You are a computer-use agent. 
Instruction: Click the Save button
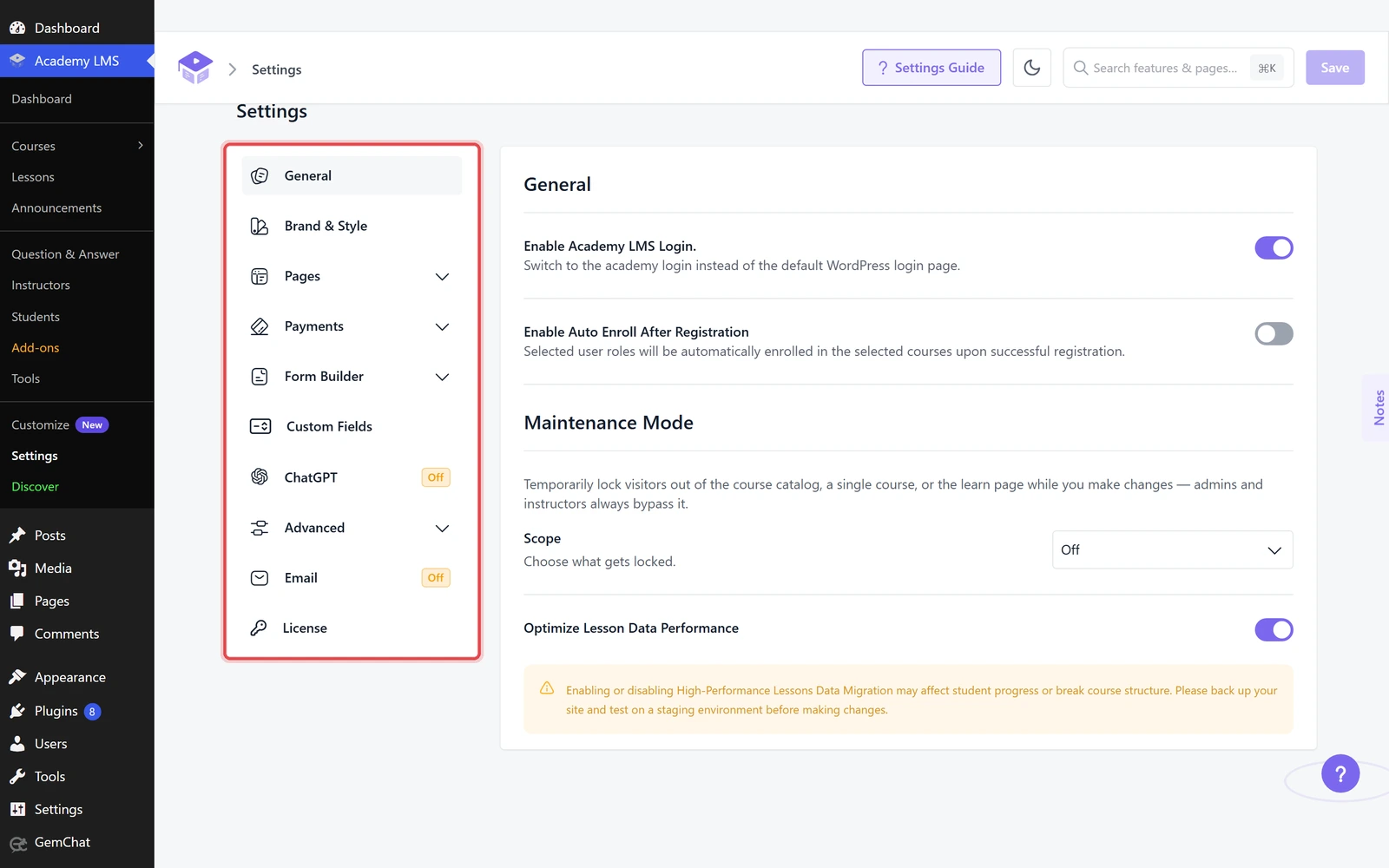[x=1335, y=68]
